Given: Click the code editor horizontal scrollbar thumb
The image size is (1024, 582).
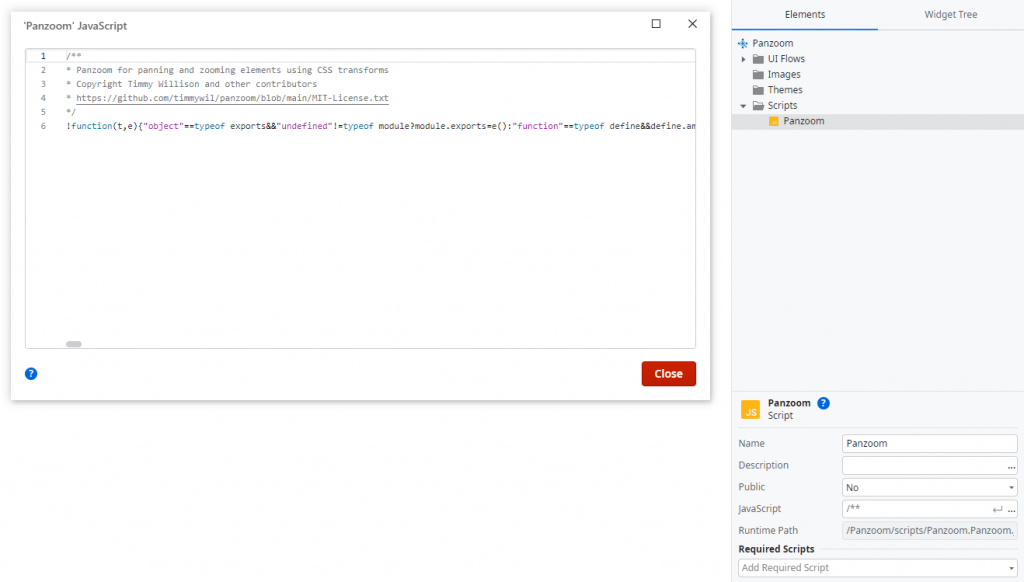Looking at the screenshot, I should coord(74,344).
